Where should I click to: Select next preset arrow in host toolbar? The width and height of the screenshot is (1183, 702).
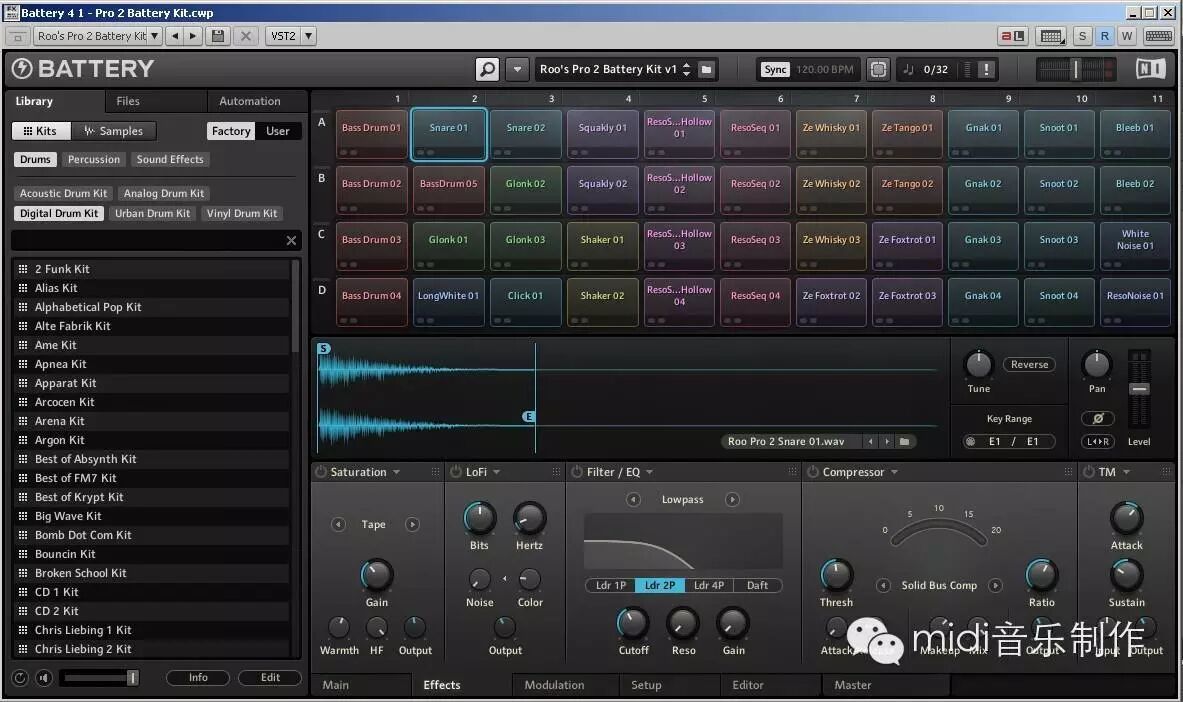click(x=193, y=35)
